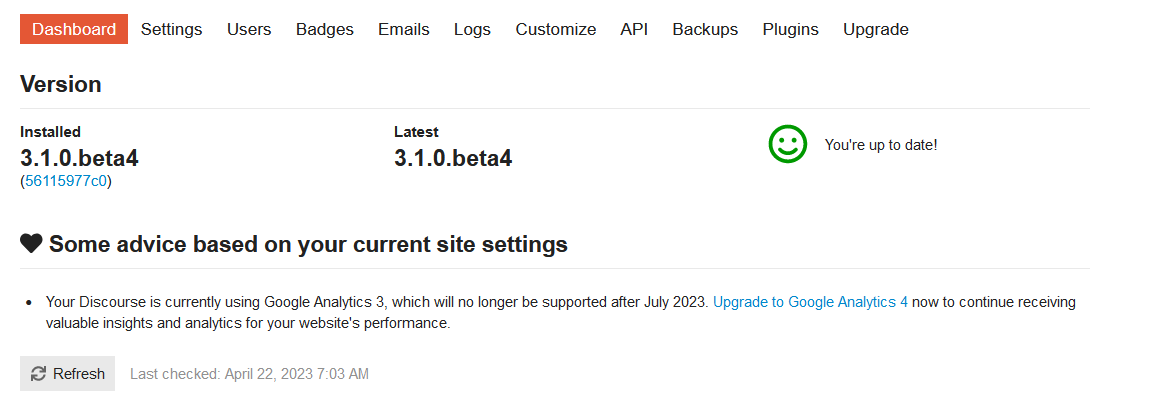This screenshot has width=1167, height=413.
Task: Open commit hash link 56115977c0
Action: (66, 181)
